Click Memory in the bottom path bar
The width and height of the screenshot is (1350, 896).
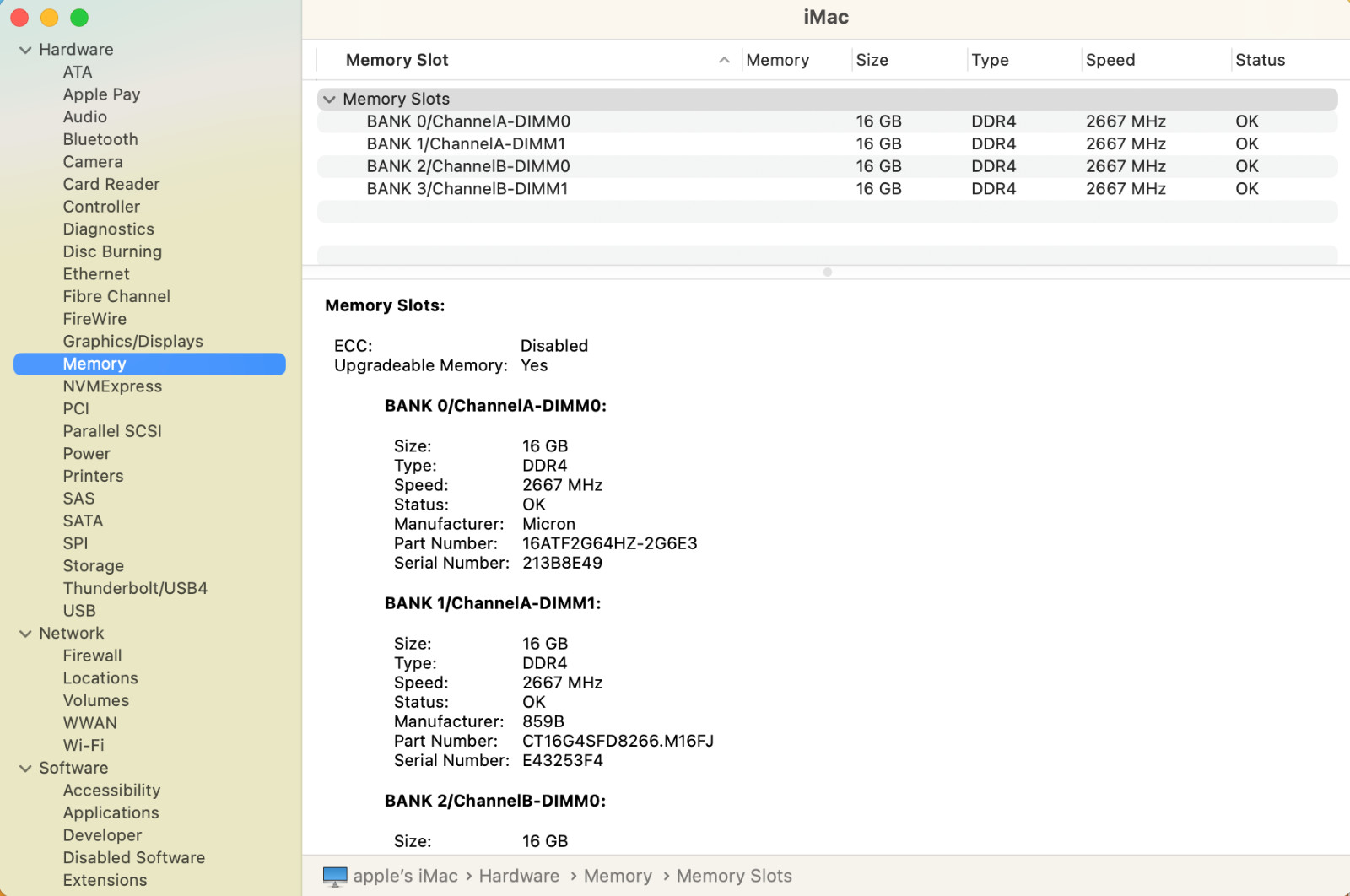click(x=618, y=877)
